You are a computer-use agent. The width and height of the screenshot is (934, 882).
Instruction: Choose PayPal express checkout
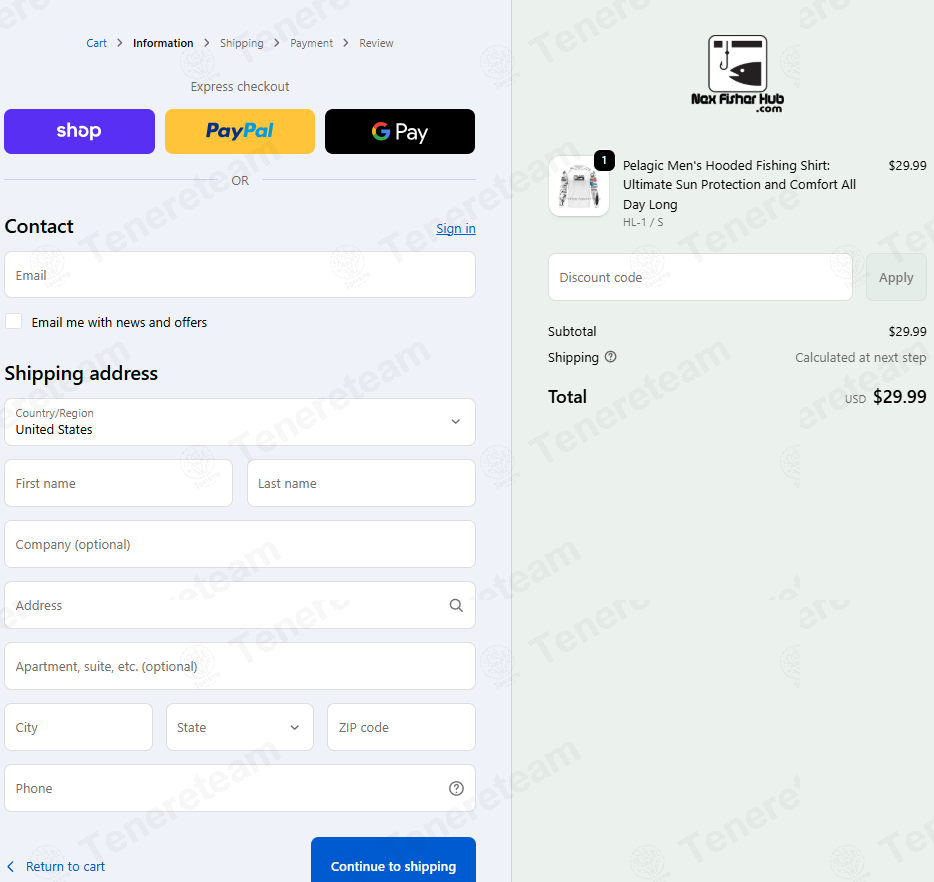[239, 131]
